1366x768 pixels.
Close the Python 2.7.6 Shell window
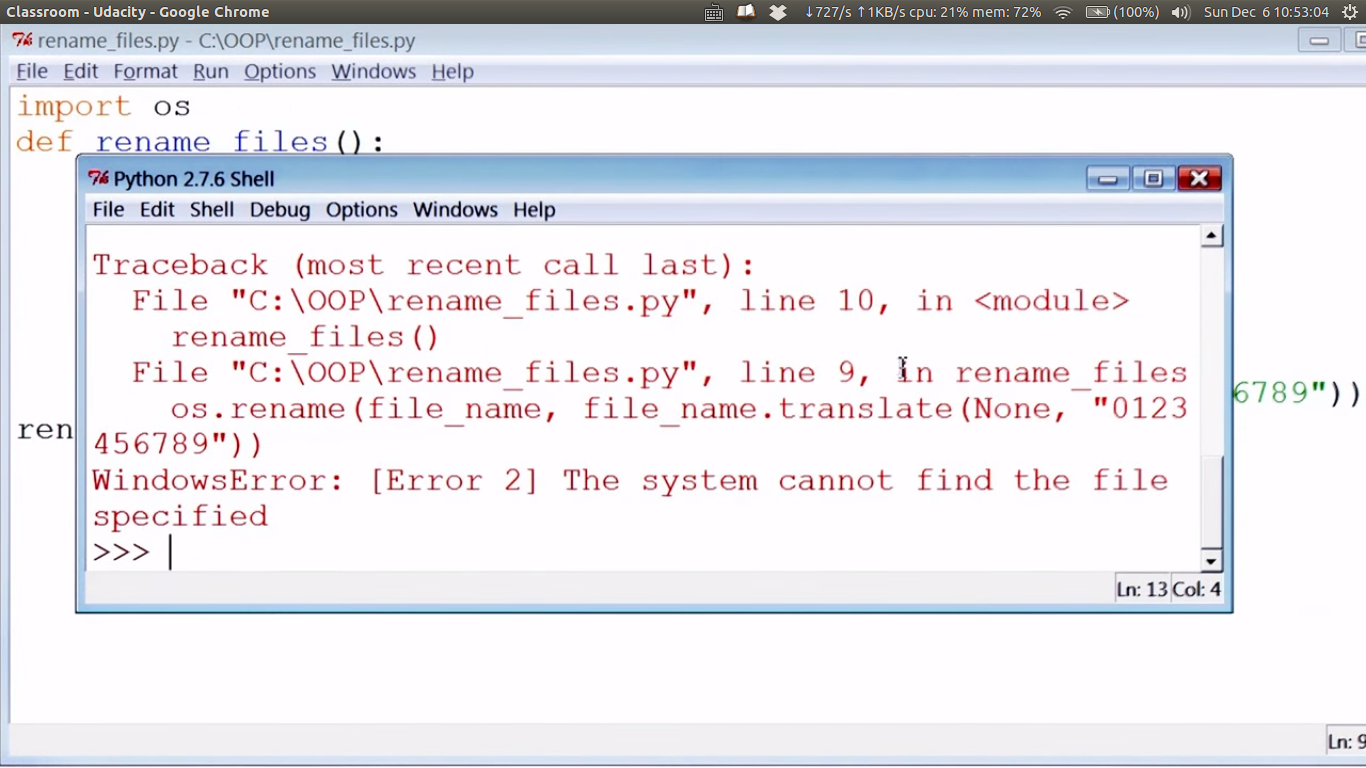coord(1199,179)
